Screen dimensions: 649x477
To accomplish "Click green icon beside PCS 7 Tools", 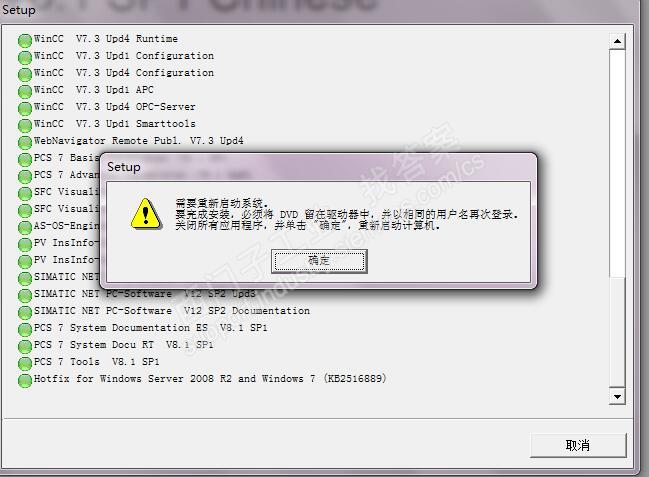I will pyautogui.click(x=25, y=363).
